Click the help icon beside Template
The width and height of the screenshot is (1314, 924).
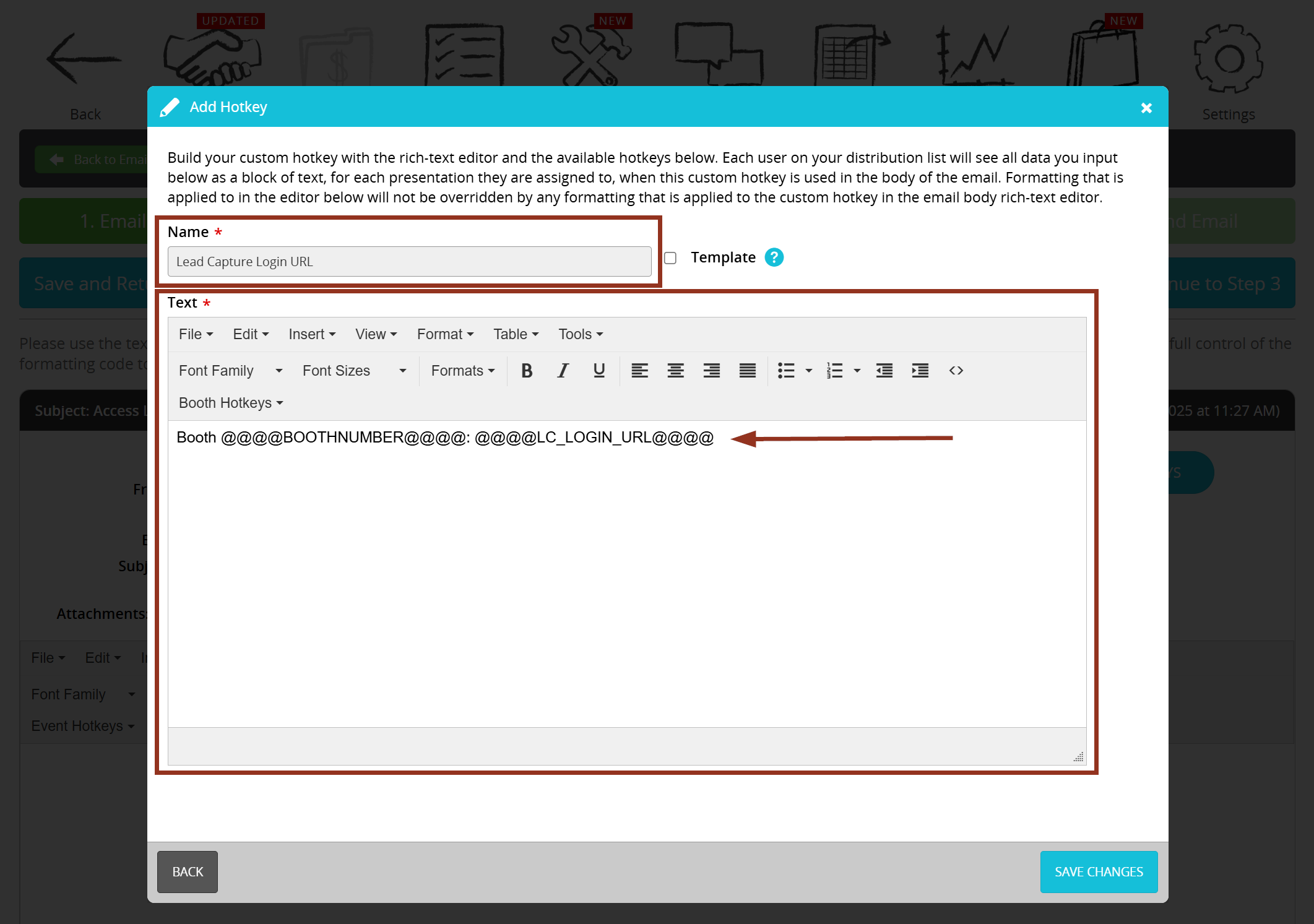click(774, 257)
